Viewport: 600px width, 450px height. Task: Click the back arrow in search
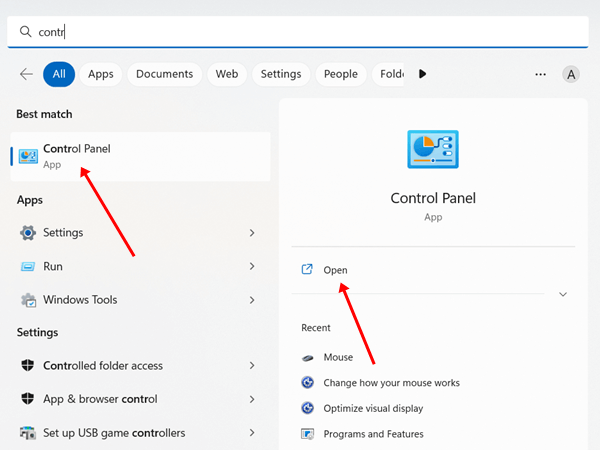(x=26, y=74)
